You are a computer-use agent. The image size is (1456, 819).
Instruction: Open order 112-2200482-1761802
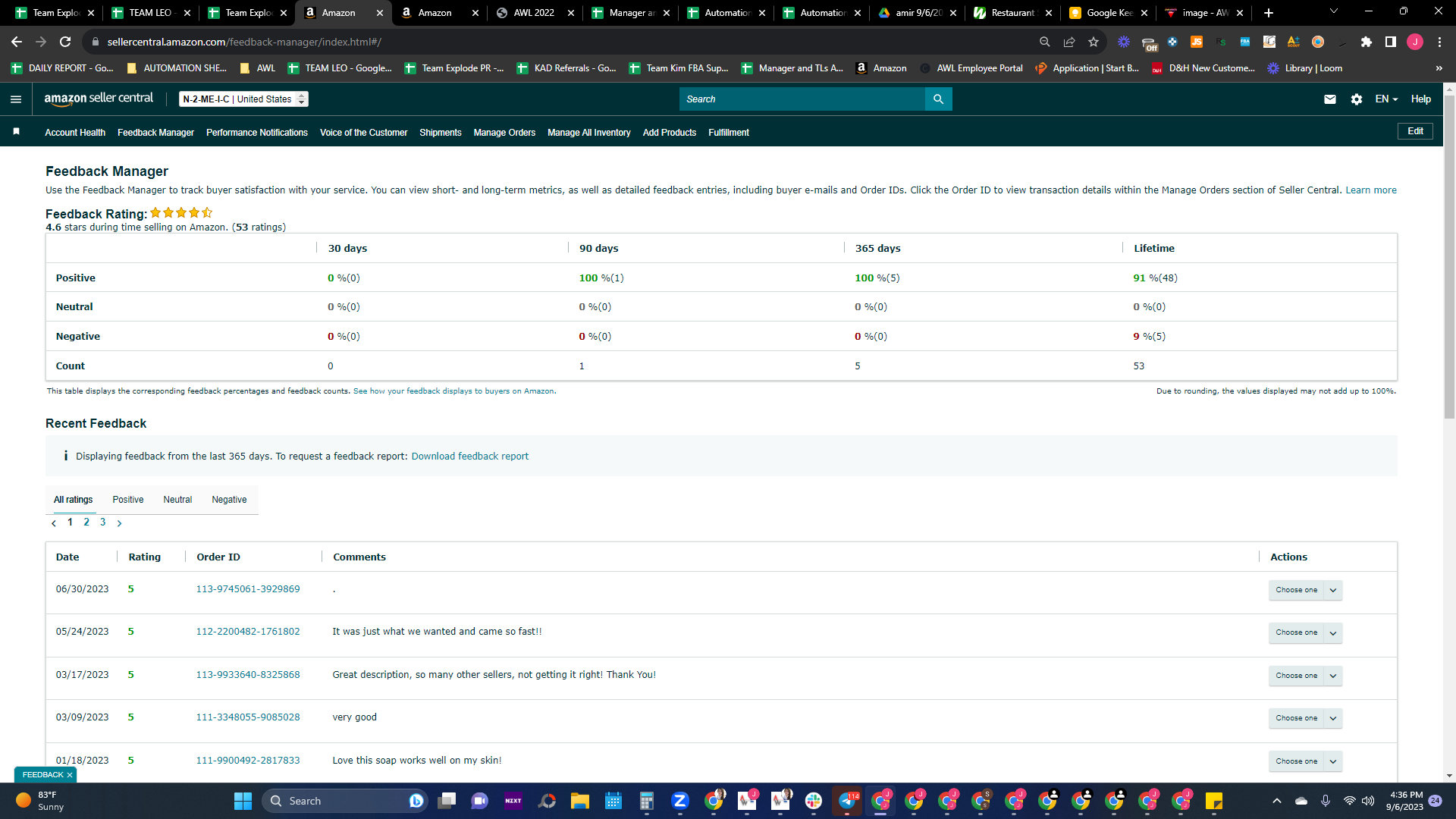tap(248, 632)
